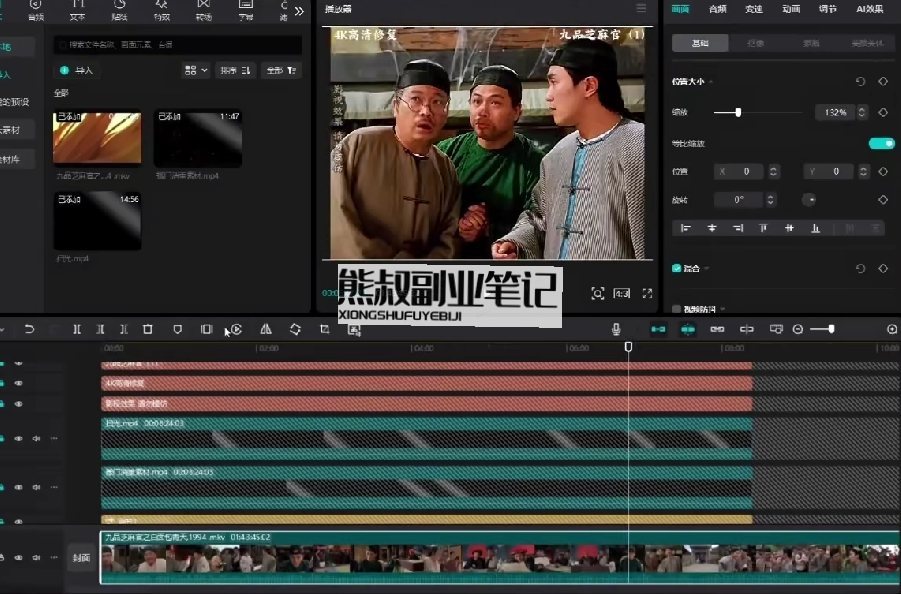Click the linkage chain icon

pos(717,329)
